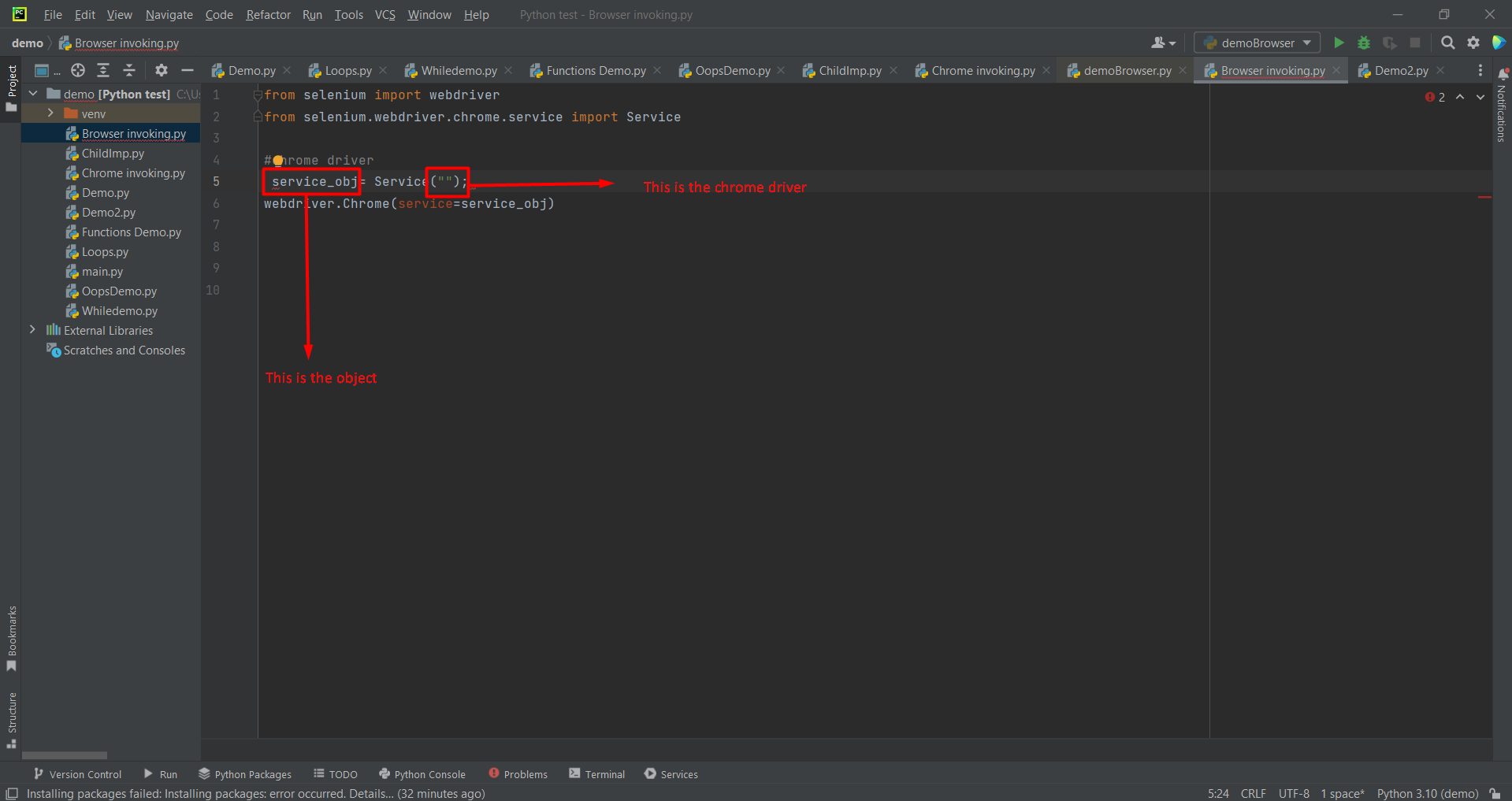Expand all in project tree
The height and width of the screenshot is (801, 1512).
tap(103, 70)
